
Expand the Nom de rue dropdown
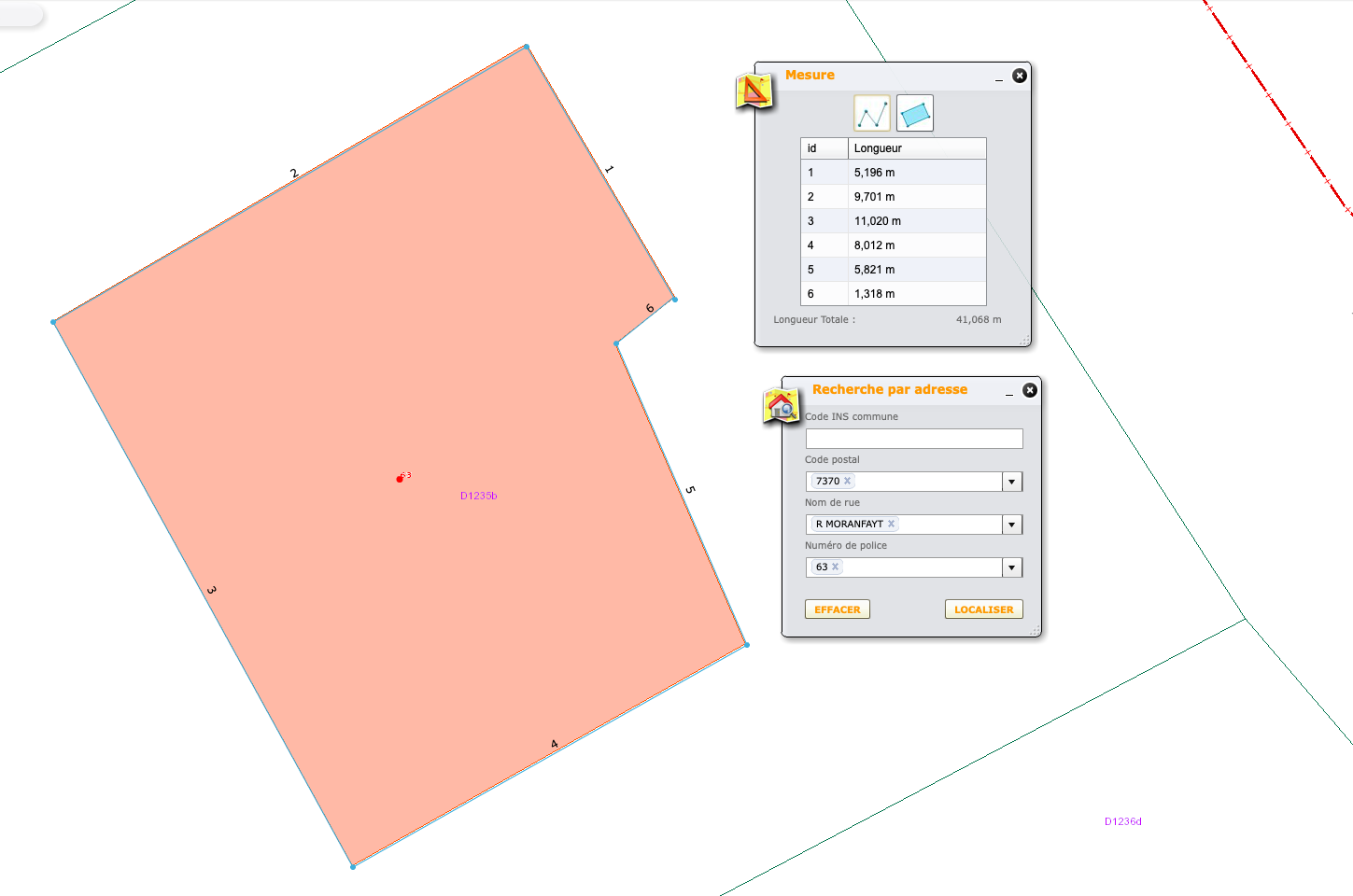[1012, 525]
